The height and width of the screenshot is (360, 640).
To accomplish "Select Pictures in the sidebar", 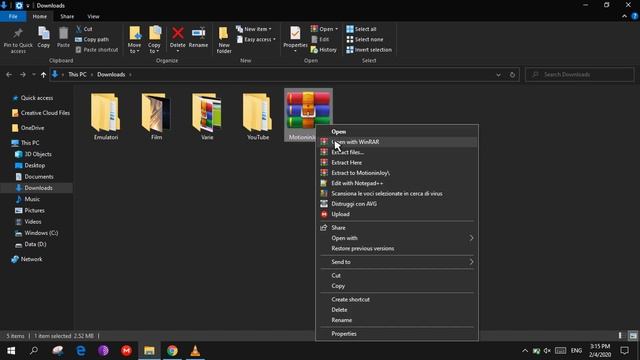I will (35, 210).
